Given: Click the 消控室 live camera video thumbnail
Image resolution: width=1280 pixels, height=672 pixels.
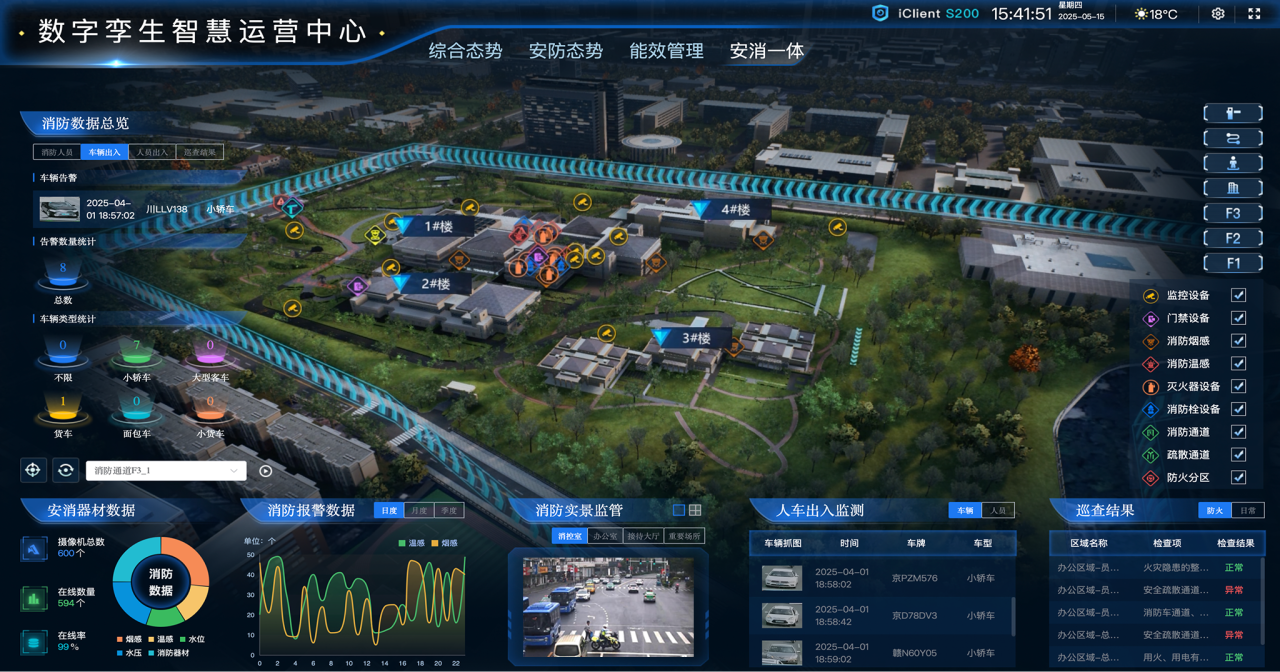Looking at the screenshot, I should (608, 606).
